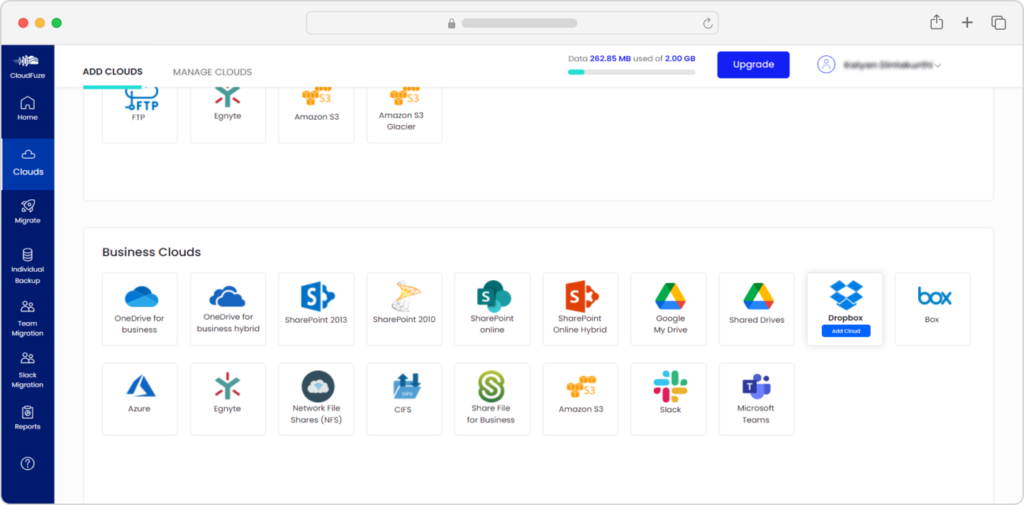Choose Business Clouds Amazon S3 card
Viewport: 1024px width, 505px height.
coord(581,399)
